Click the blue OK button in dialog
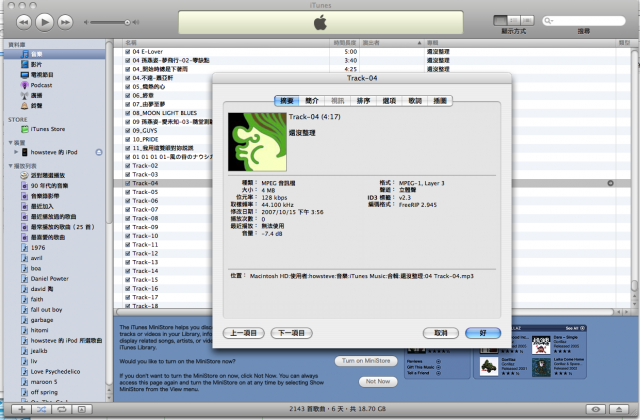The image size is (640, 420). coord(483,333)
